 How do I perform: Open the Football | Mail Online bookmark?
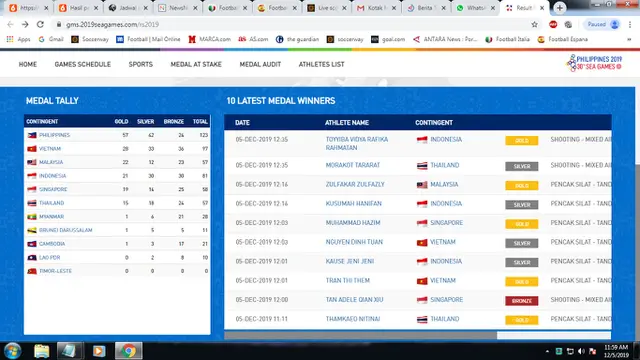(x=148, y=39)
